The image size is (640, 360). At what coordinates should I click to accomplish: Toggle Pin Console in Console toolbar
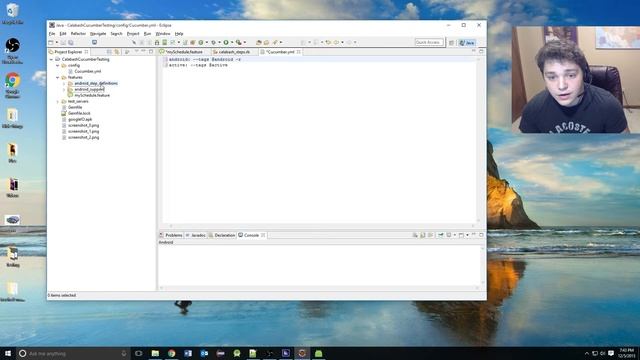point(440,235)
